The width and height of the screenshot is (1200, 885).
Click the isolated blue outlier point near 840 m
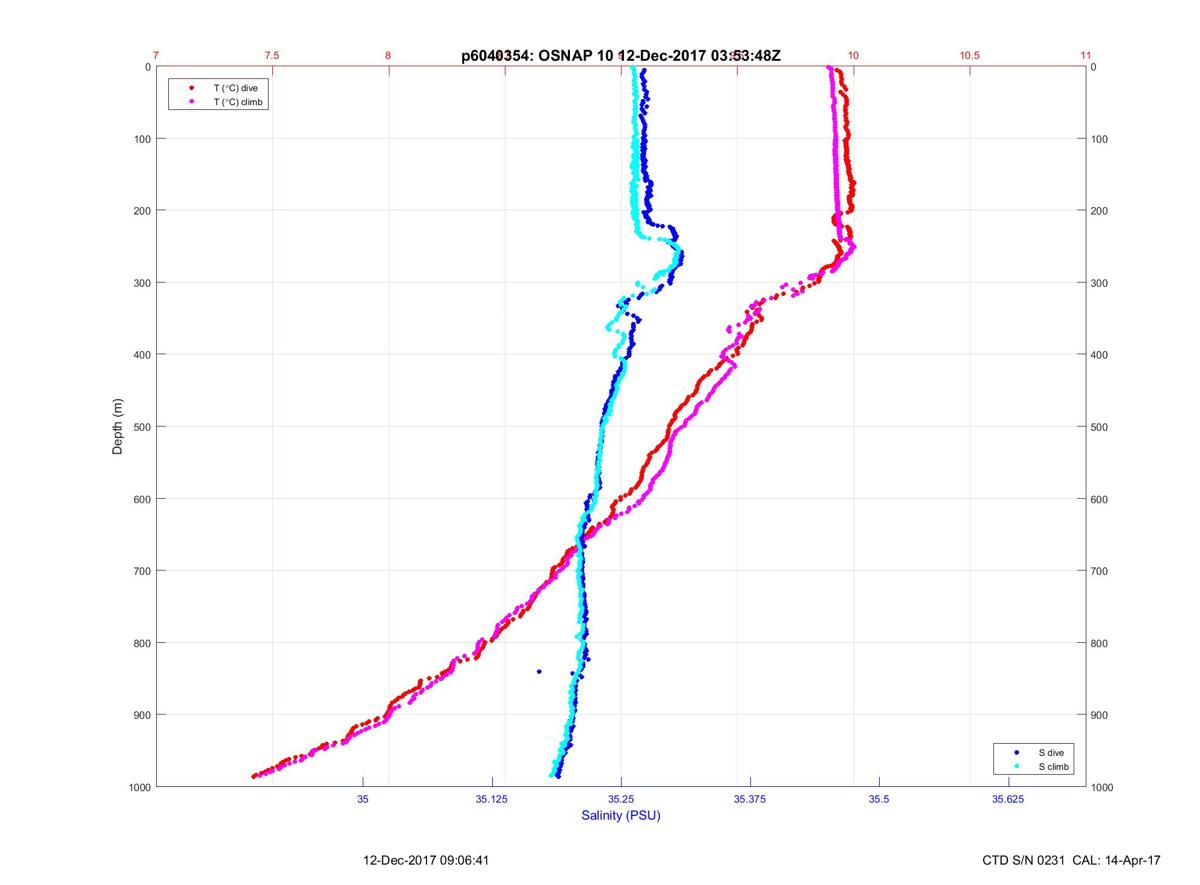click(539, 671)
